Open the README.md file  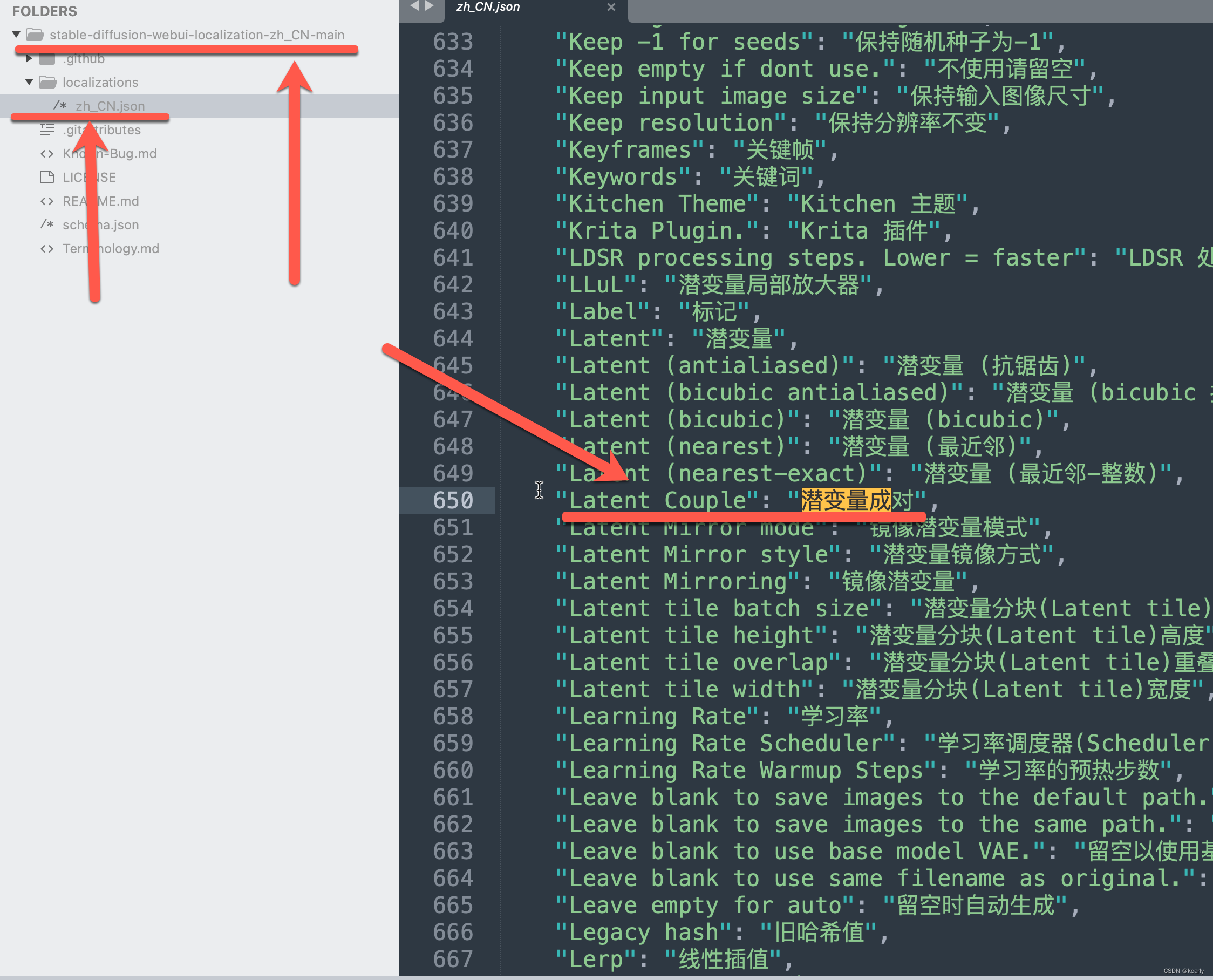point(99,202)
